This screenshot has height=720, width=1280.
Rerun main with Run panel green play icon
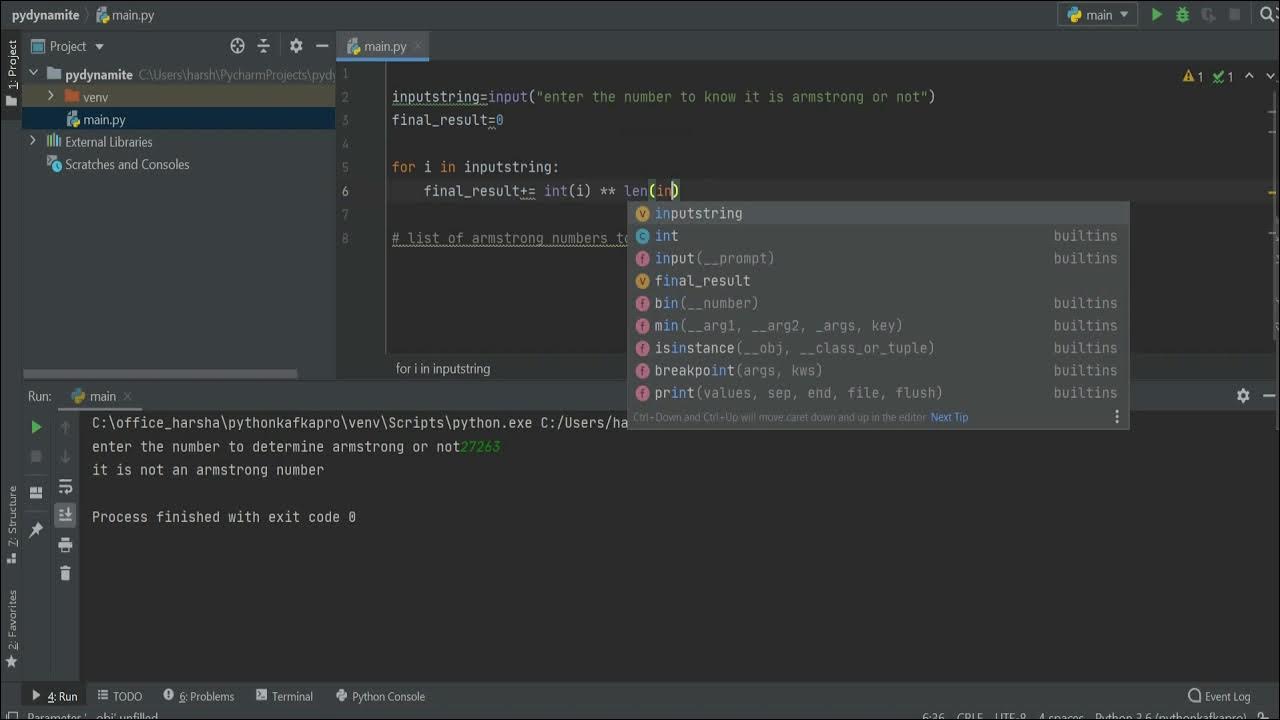[36, 427]
